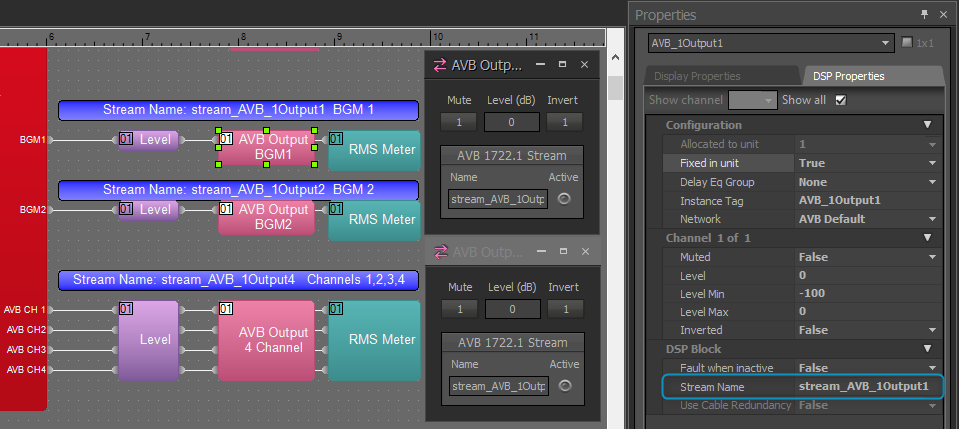Click the Level (dB) field in the top dialog
Viewport: 959px width, 429px height.
(x=511, y=122)
